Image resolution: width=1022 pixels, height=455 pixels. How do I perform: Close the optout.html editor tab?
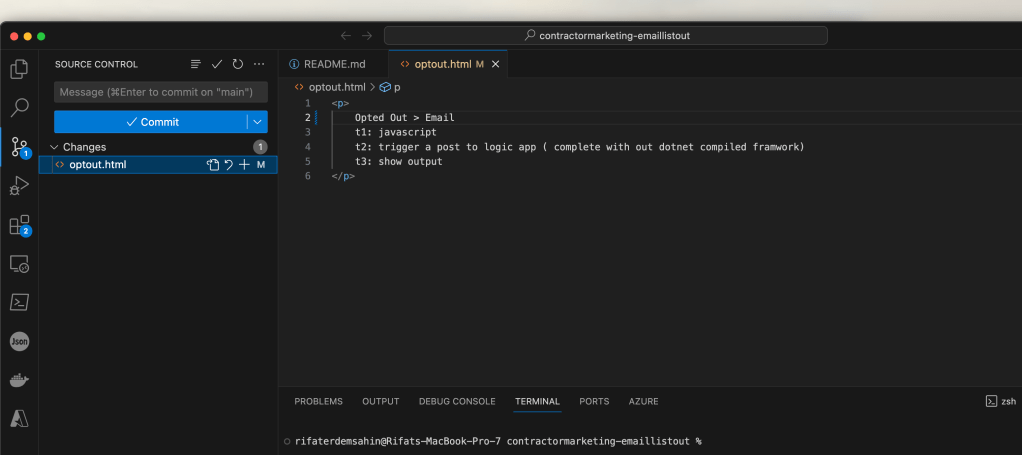495,64
